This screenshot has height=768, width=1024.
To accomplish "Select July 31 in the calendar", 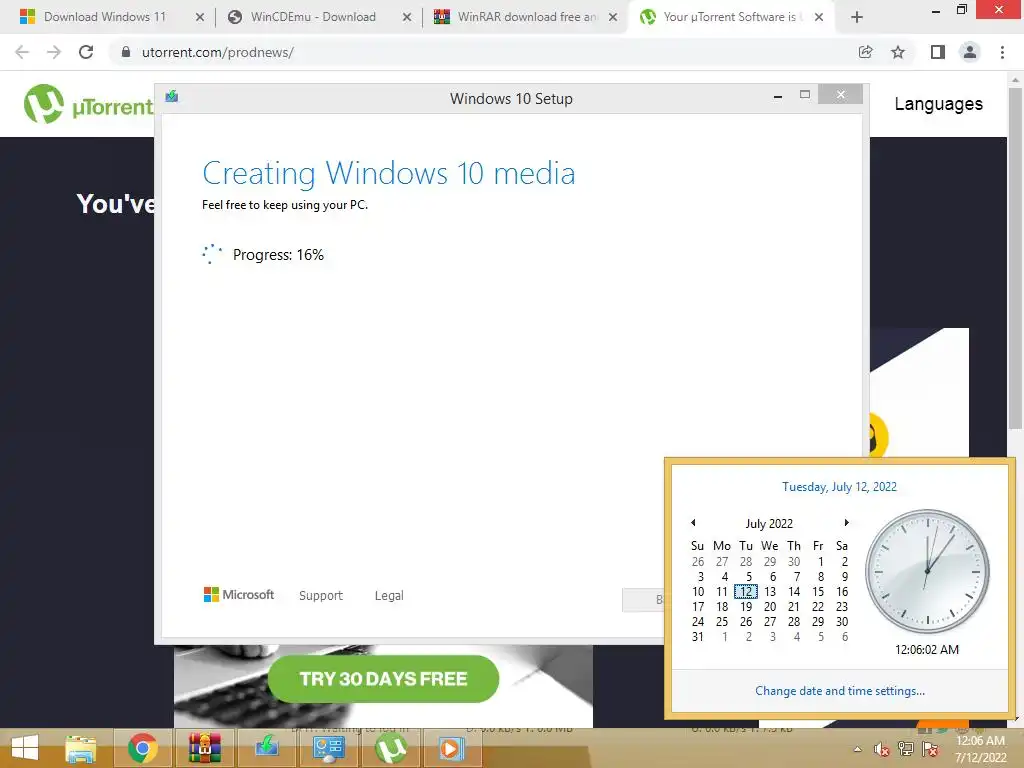I will tap(697, 637).
